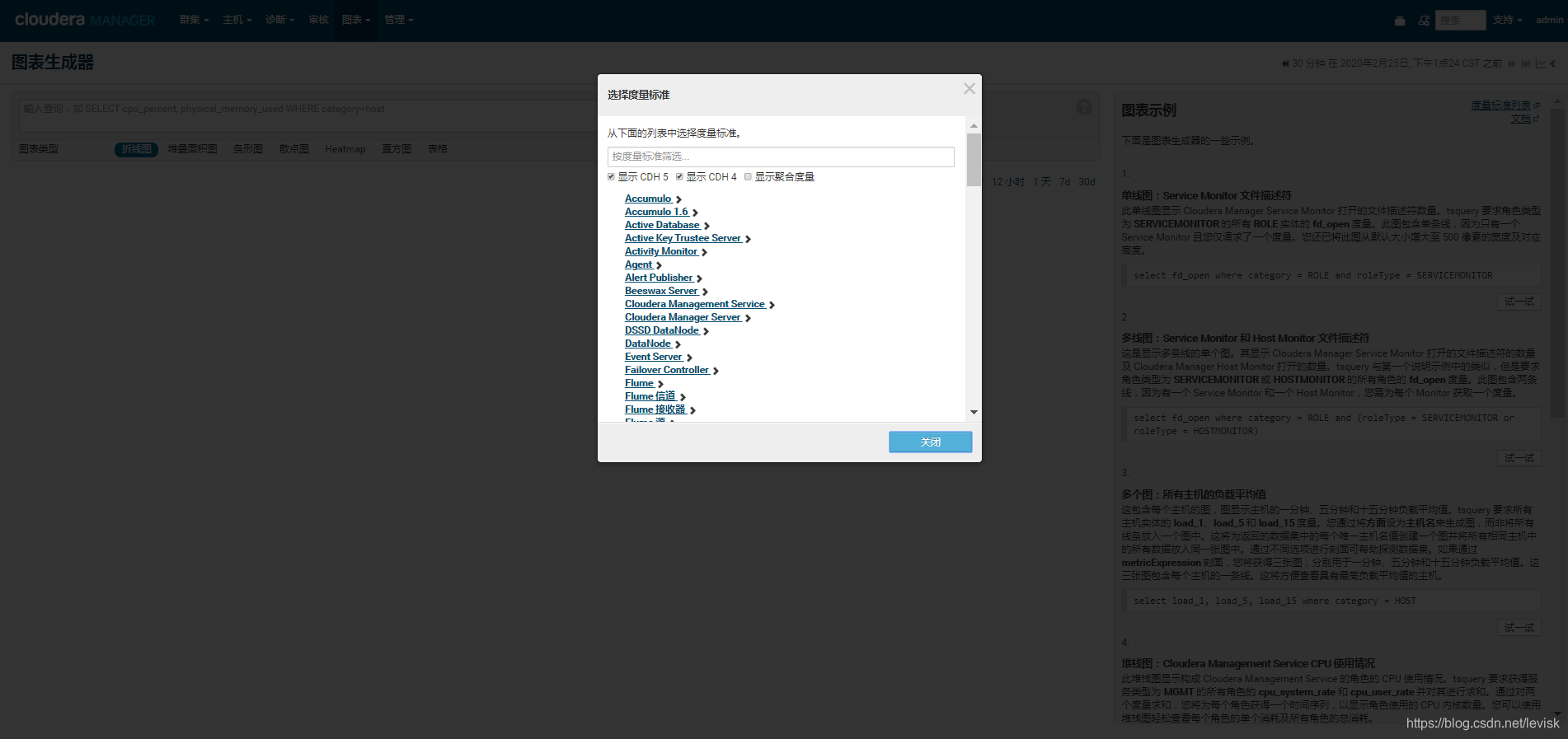Open Beeswax Server link
1568x739 pixels.
click(661, 291)
